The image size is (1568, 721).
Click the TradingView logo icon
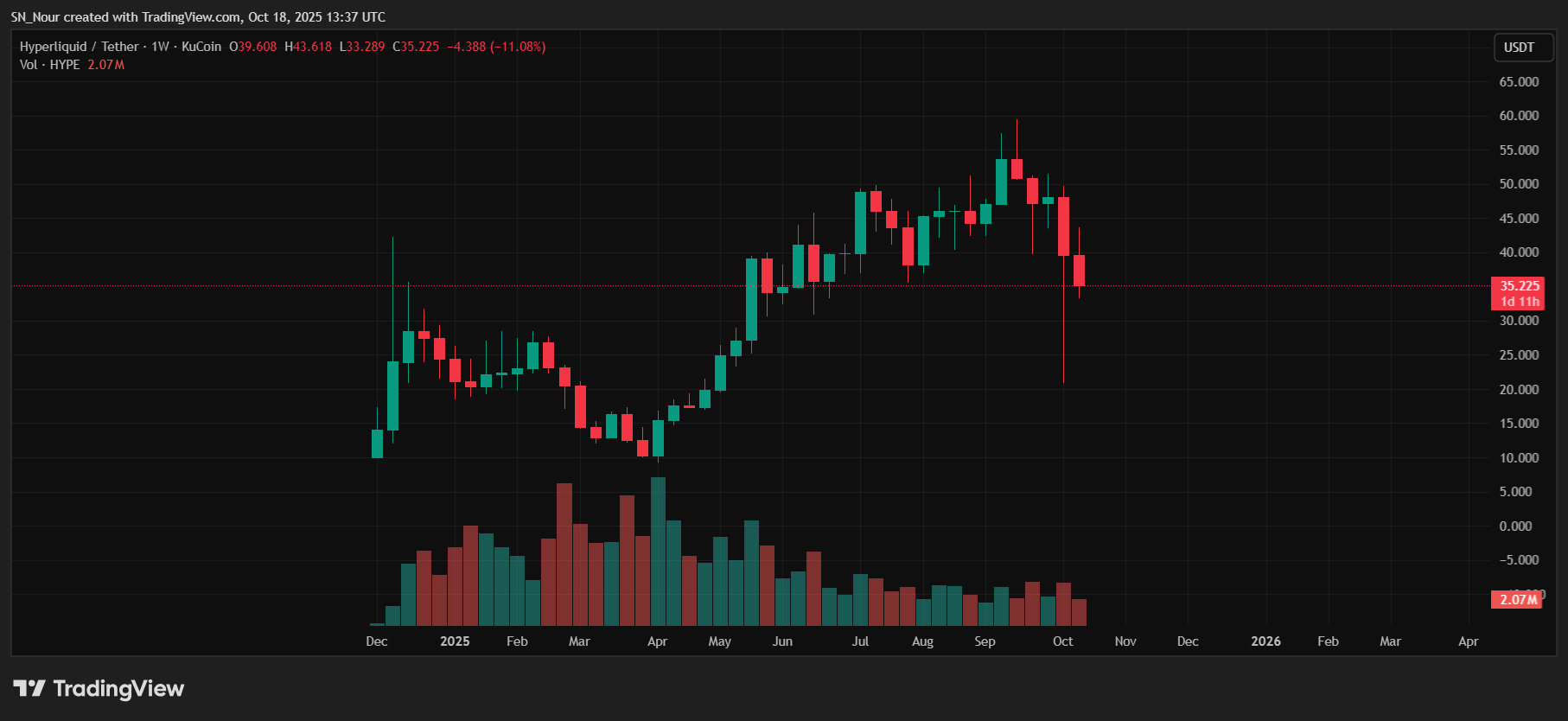coord(29,688)
